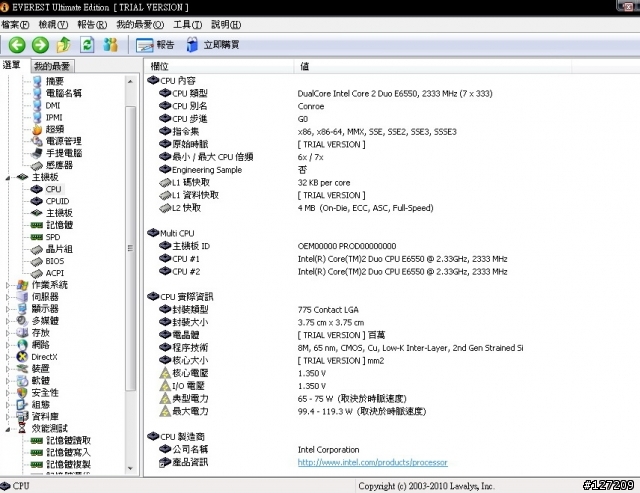Image resolution: width=640 pixels, height=493 pixels.
Task: Open the 報告(R) menu
Action: point(92,25)
